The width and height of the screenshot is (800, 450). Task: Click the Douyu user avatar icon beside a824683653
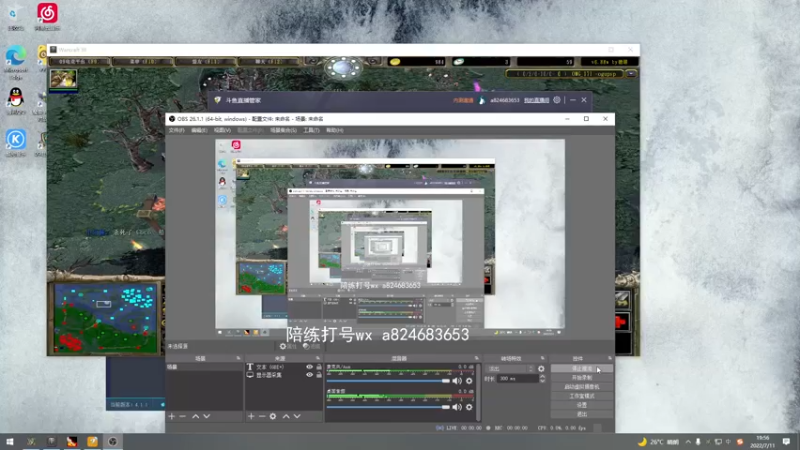tap(482, 100)
